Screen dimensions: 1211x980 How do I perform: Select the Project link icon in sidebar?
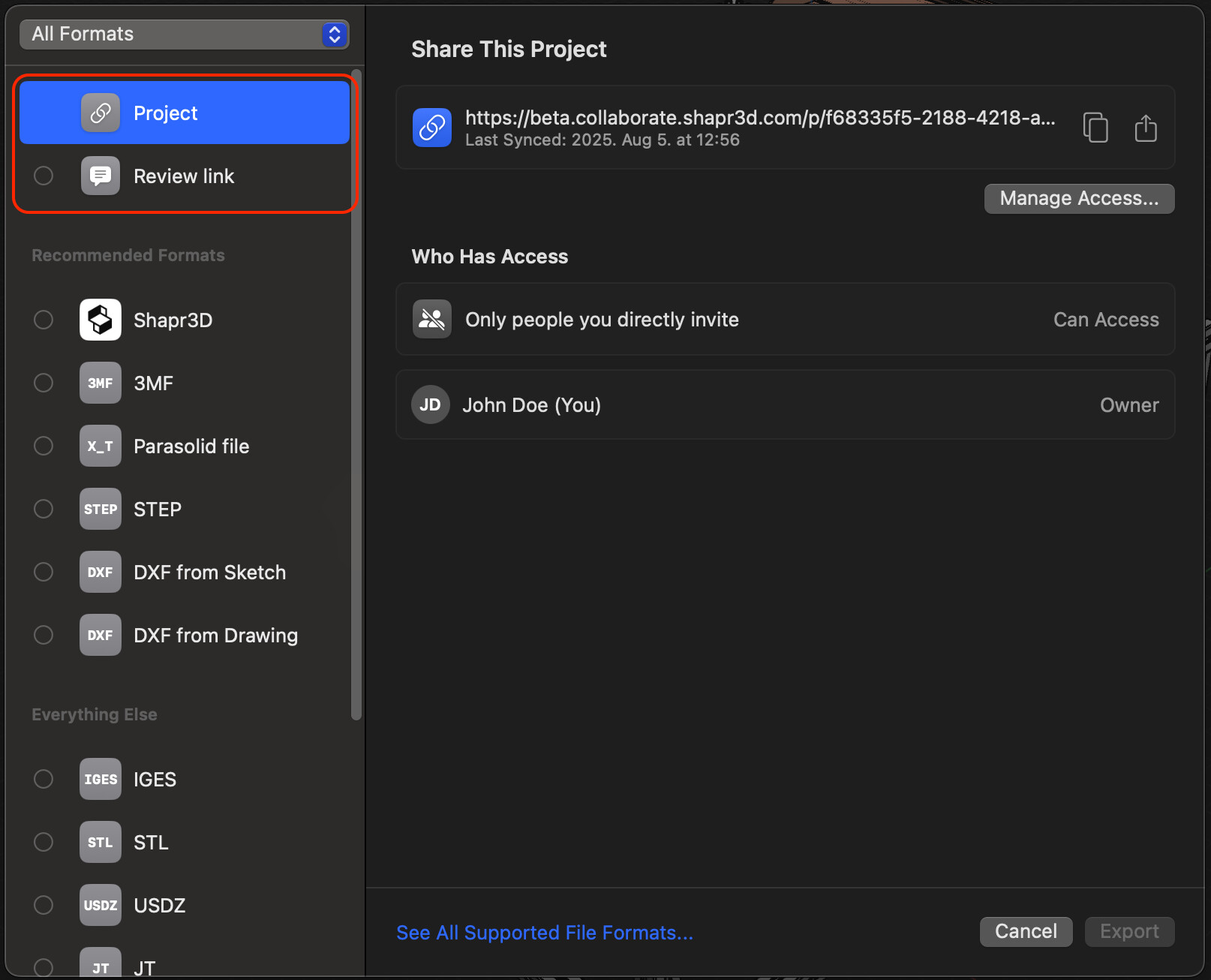[x=101, y=113]
